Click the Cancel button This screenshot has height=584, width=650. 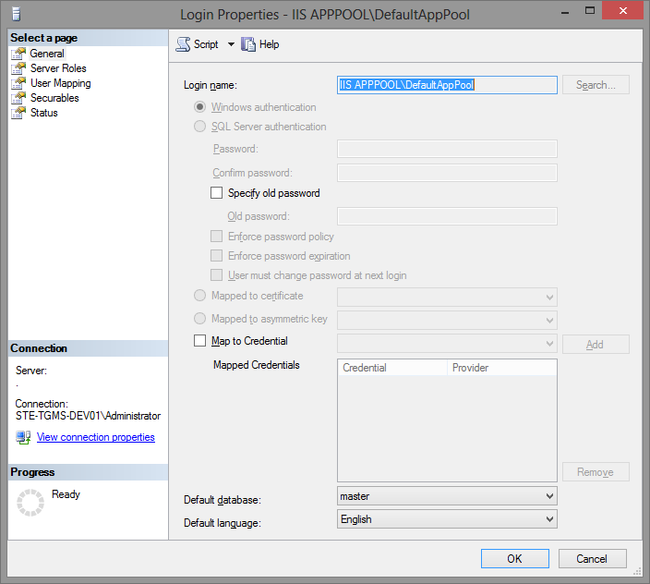click(x=592, y=559)
